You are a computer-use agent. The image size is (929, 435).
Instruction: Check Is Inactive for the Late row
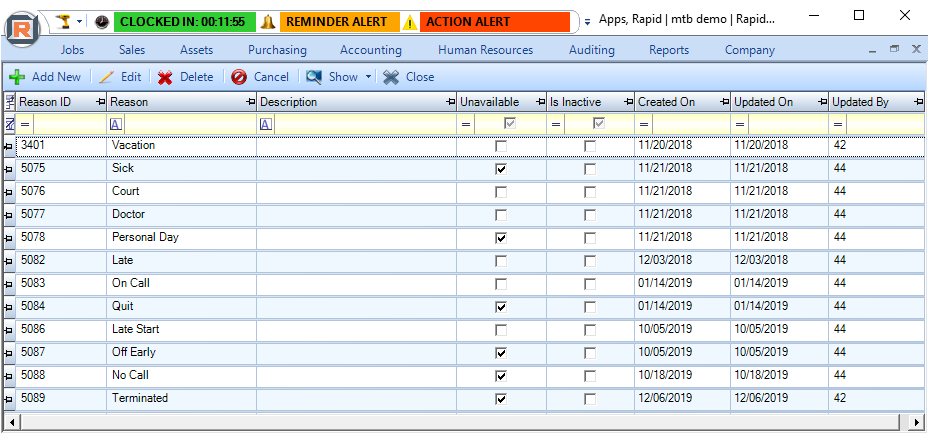click(590, 261)
